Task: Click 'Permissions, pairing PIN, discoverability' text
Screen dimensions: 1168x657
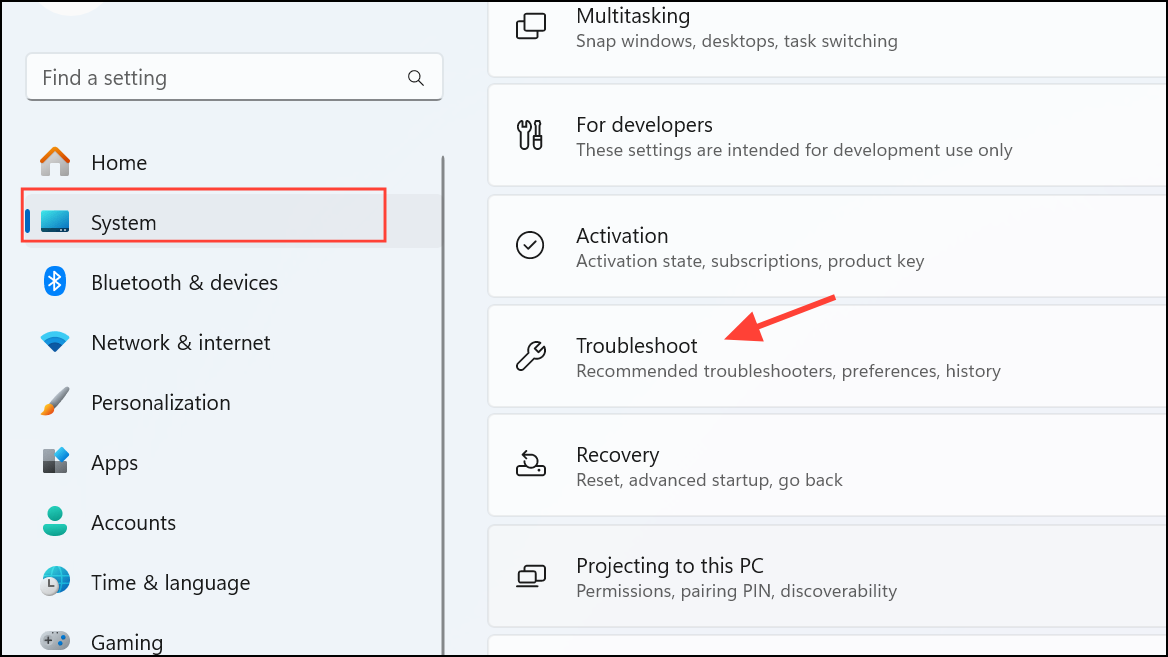Action: 737,591
